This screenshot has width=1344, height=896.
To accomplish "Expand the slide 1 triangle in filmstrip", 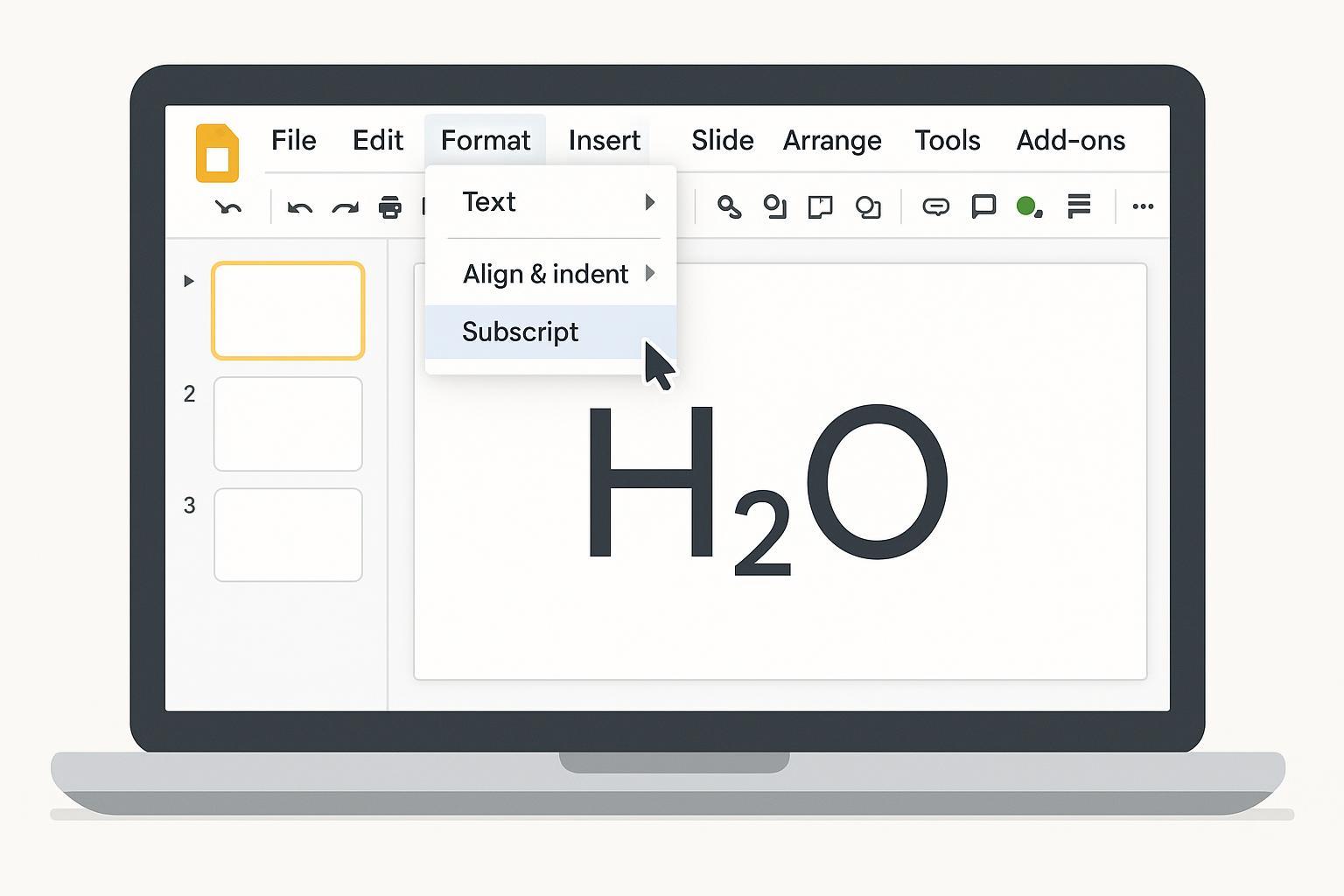I will (x=188, y=281).
